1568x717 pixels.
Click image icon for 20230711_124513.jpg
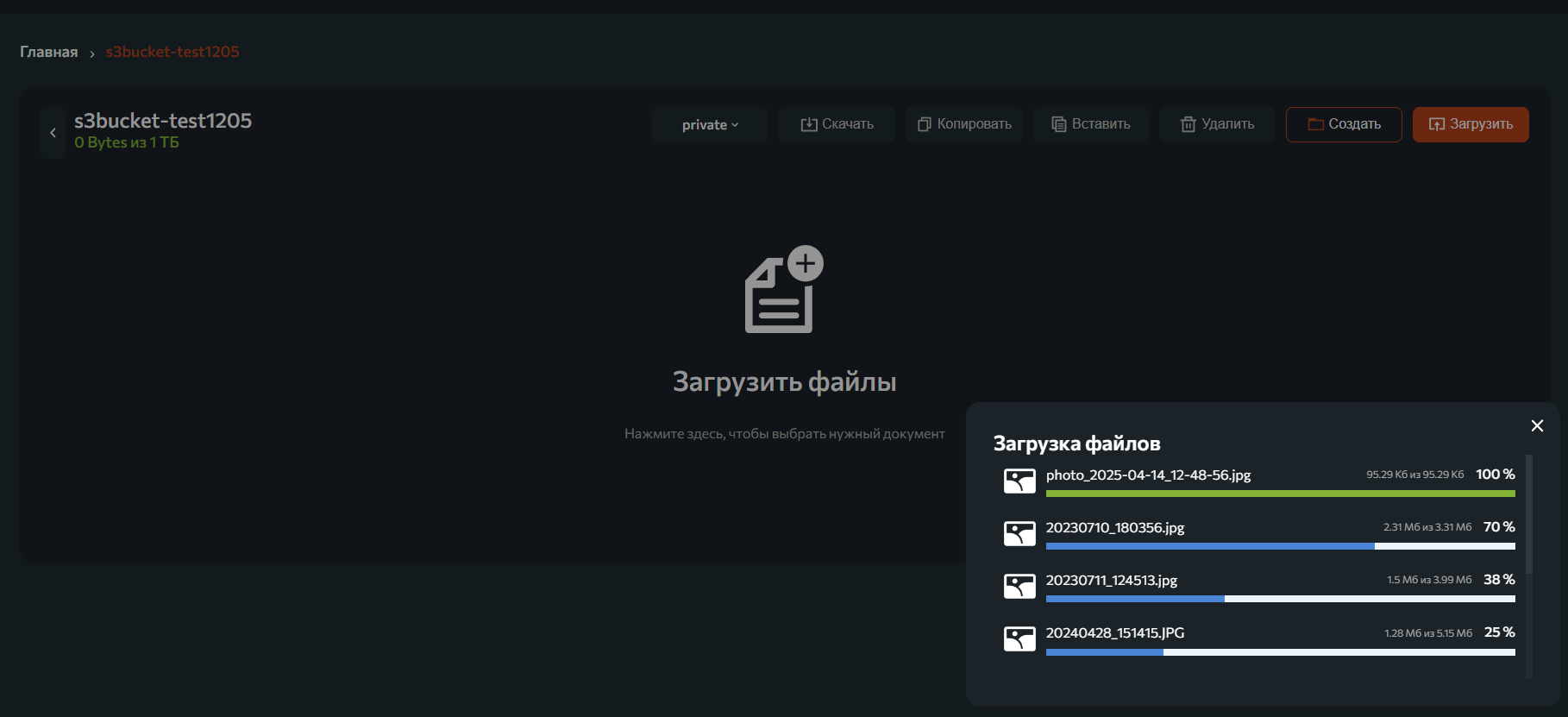(x=1019, y=586)
